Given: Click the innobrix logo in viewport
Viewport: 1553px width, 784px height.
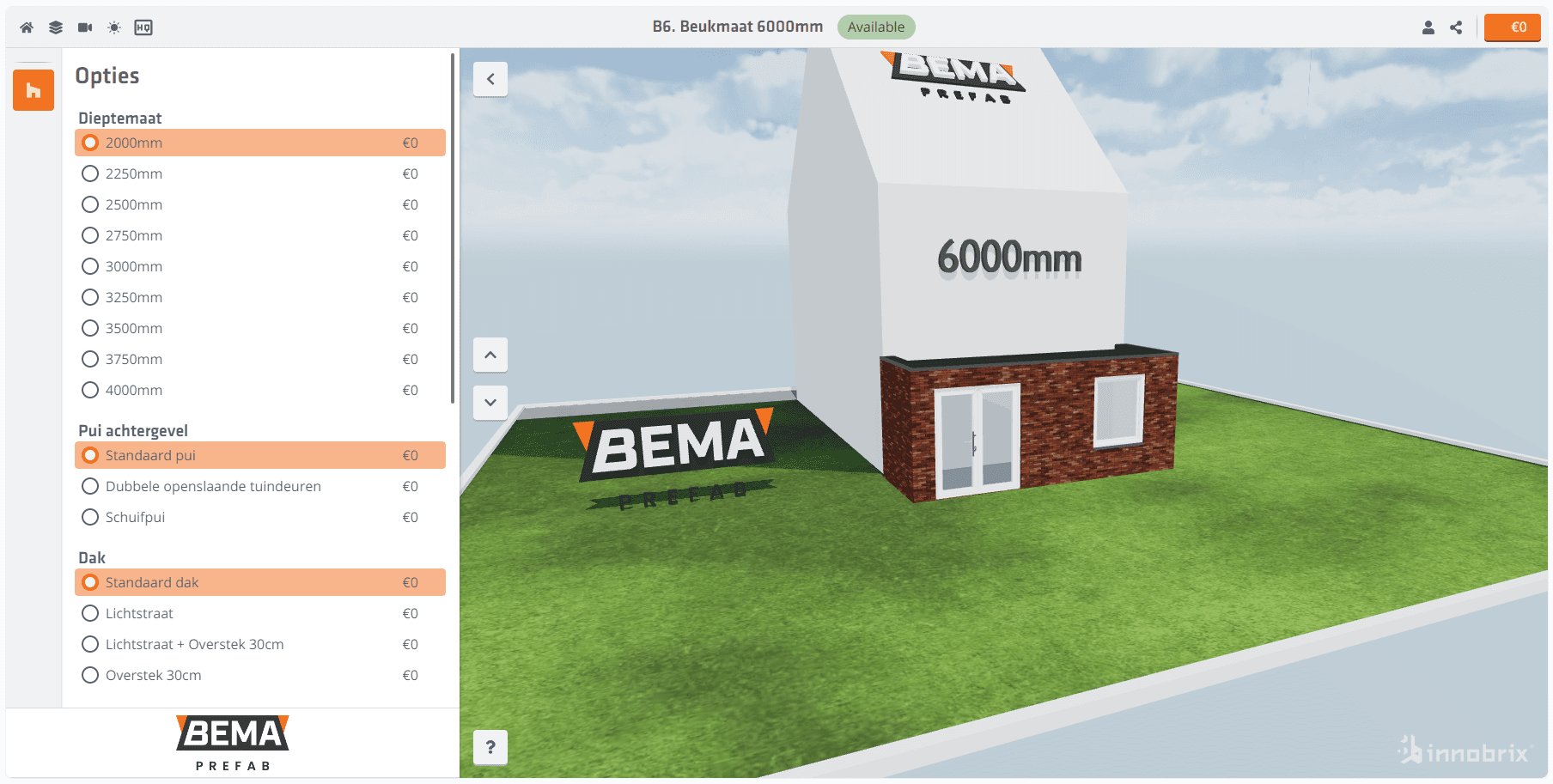Looking at the screenshot, I should [x=1464, y=751].
